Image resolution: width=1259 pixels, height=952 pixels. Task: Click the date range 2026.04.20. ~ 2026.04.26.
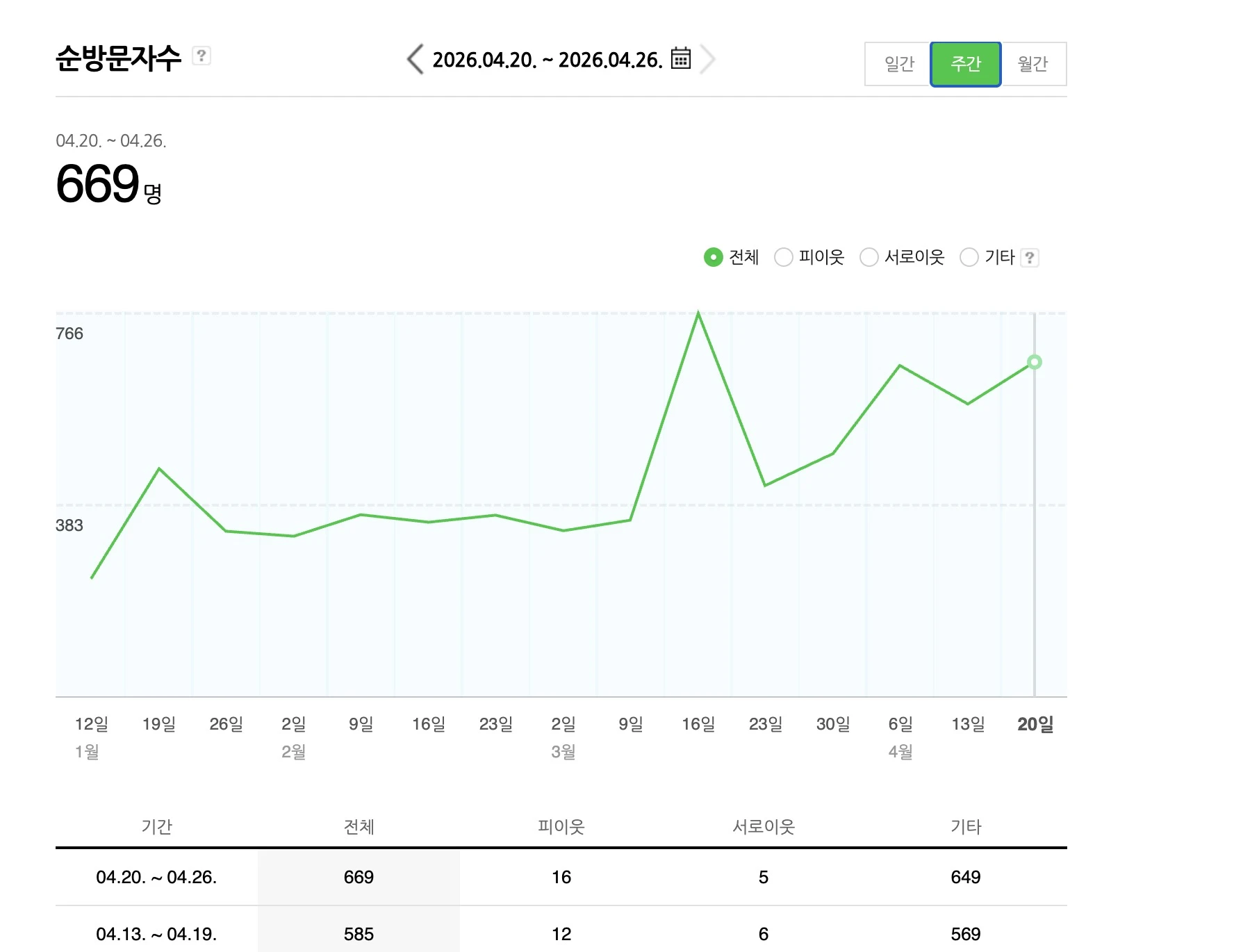click(x=548, y=60)
